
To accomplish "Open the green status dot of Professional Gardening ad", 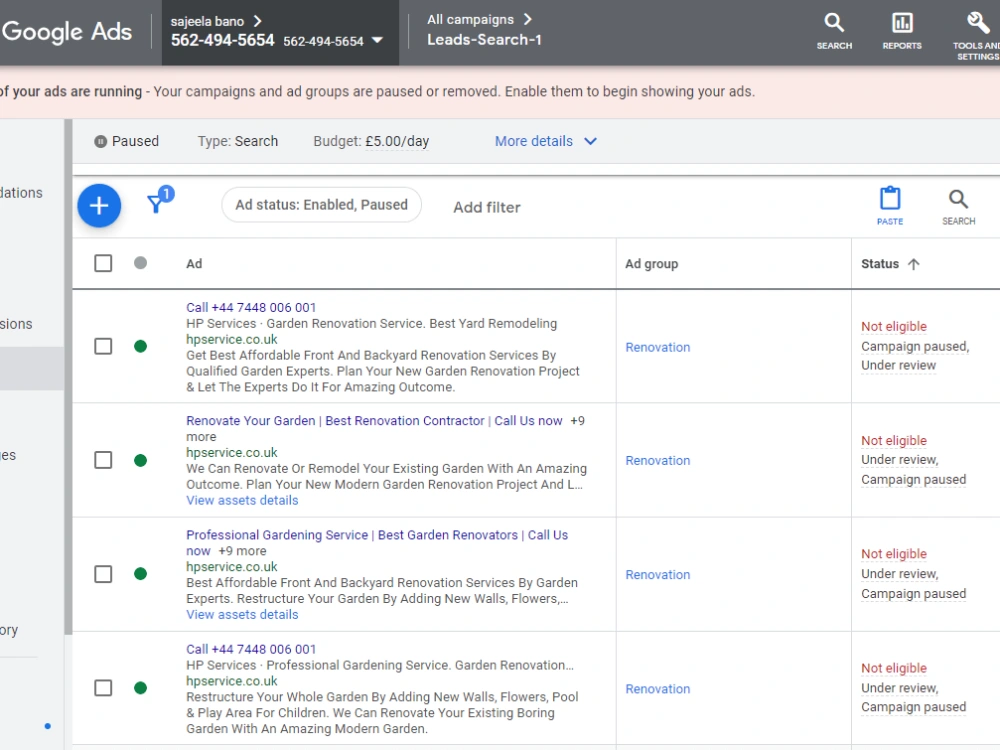I will coord(140,573).
